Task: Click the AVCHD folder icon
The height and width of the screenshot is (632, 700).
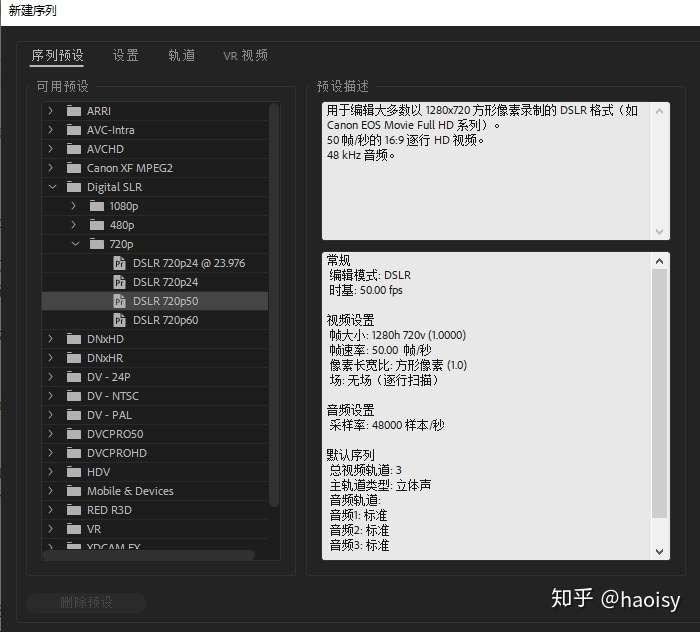Action: 74,149
